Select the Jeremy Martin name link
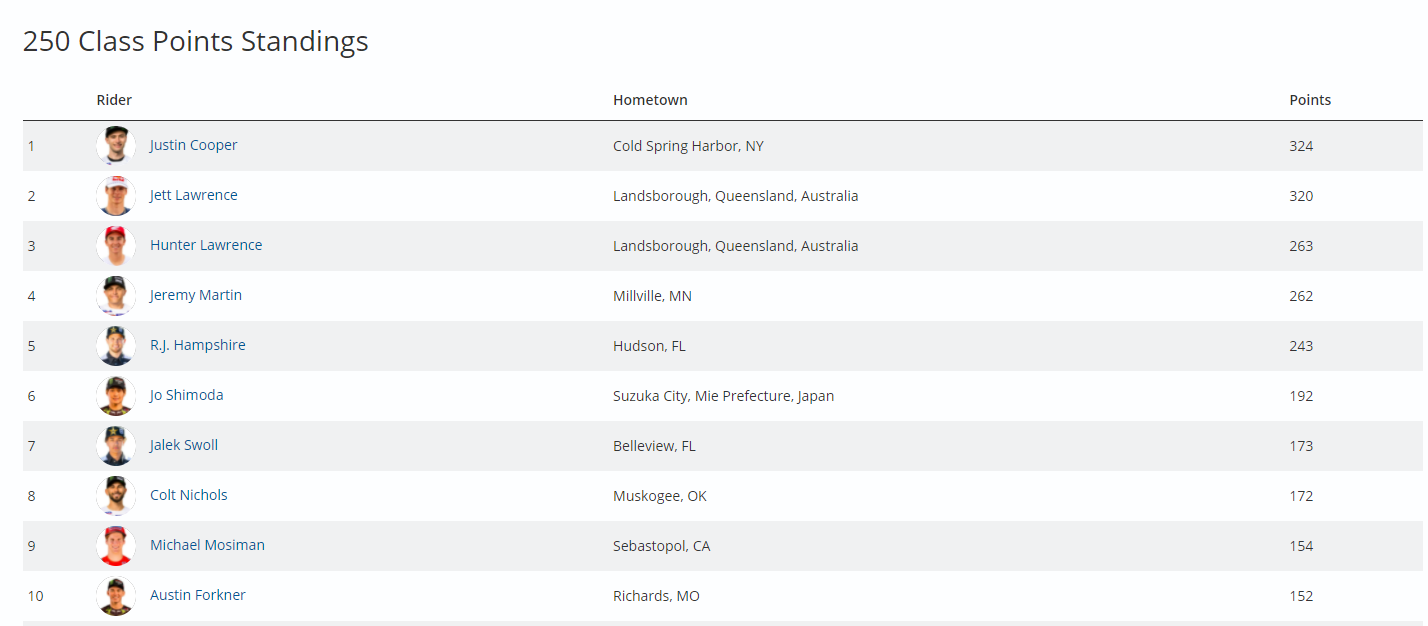 pos(196,295)
